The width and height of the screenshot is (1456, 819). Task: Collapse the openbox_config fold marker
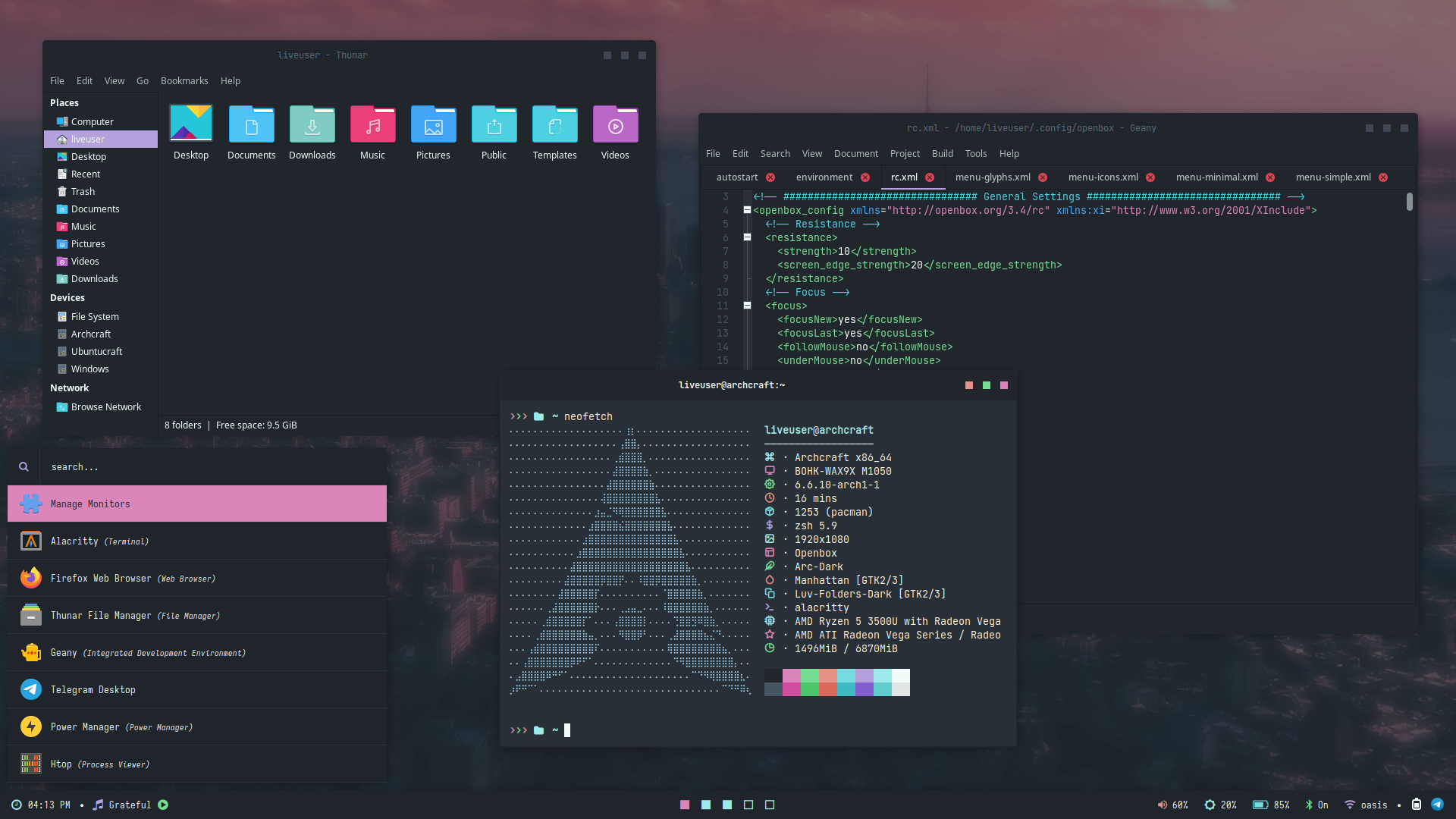coord(747,210)
